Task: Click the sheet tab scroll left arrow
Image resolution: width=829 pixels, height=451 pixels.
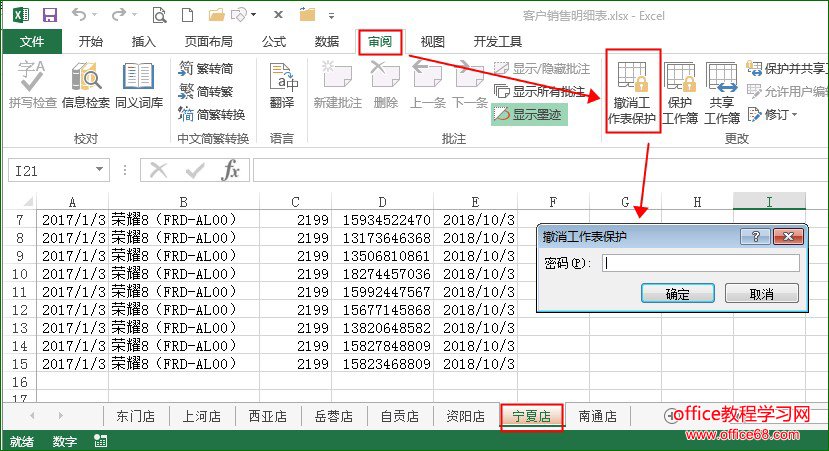Action: (x=33, y=416)
